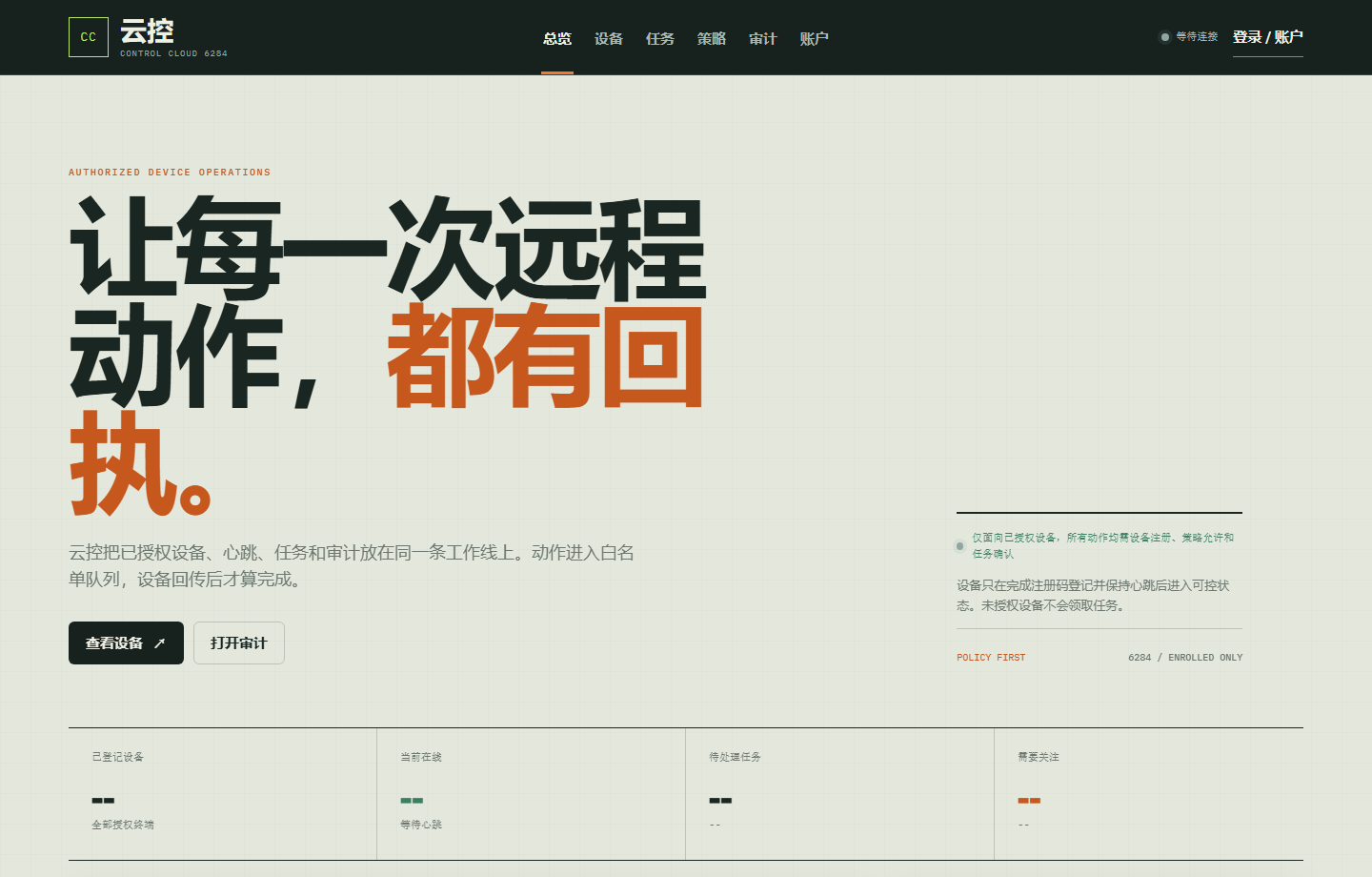1372x877 pixels.
Task: Click the 打开审计 button
Action: pyautogui.click(x=239, y=643)
